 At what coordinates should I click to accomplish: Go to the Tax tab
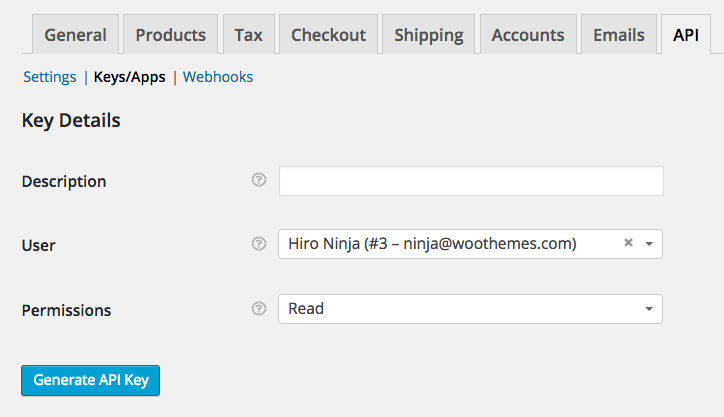[x=248, y=35]
